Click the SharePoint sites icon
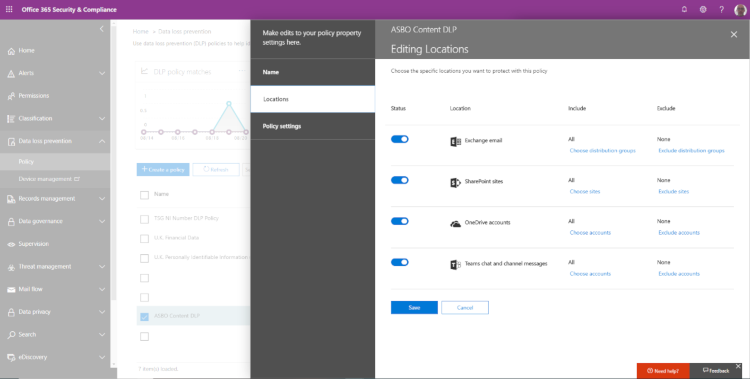The image size is (750, 379). pos(455,182)
